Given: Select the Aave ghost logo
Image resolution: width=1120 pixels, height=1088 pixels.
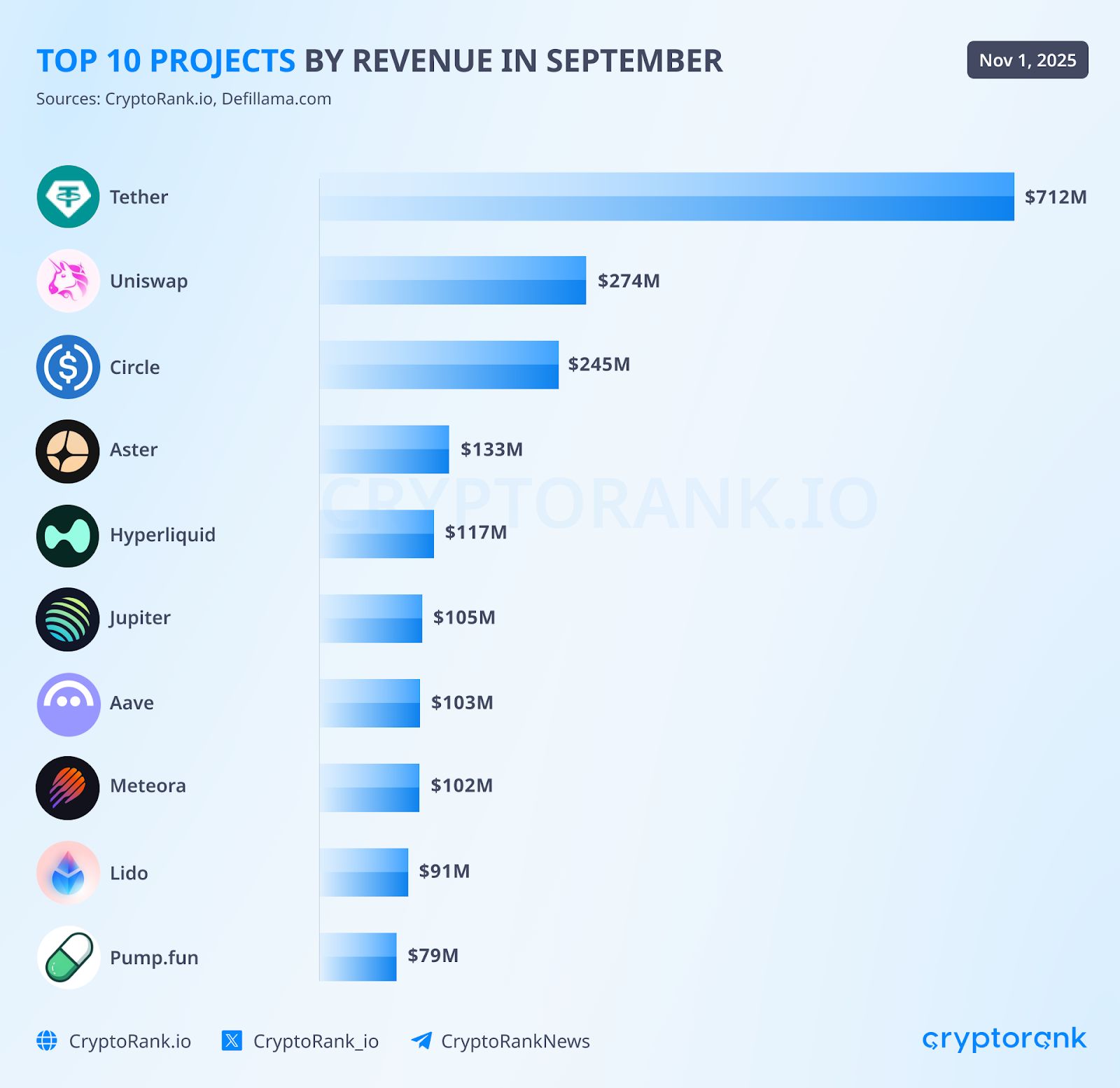Looking at the screenshot, I should coord(68,703).
